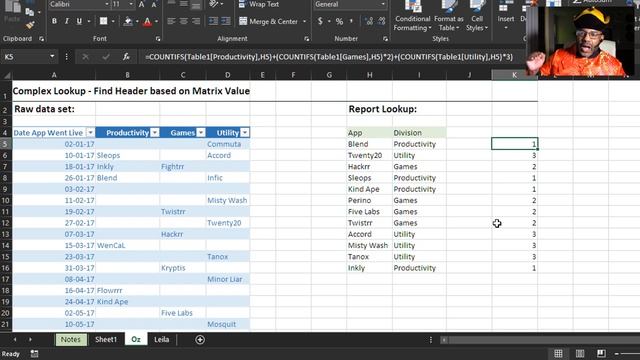The height and width of the screenshot is (360, 640).
Task: Click the Format Painter brush
Action: [x=30, y=25]
